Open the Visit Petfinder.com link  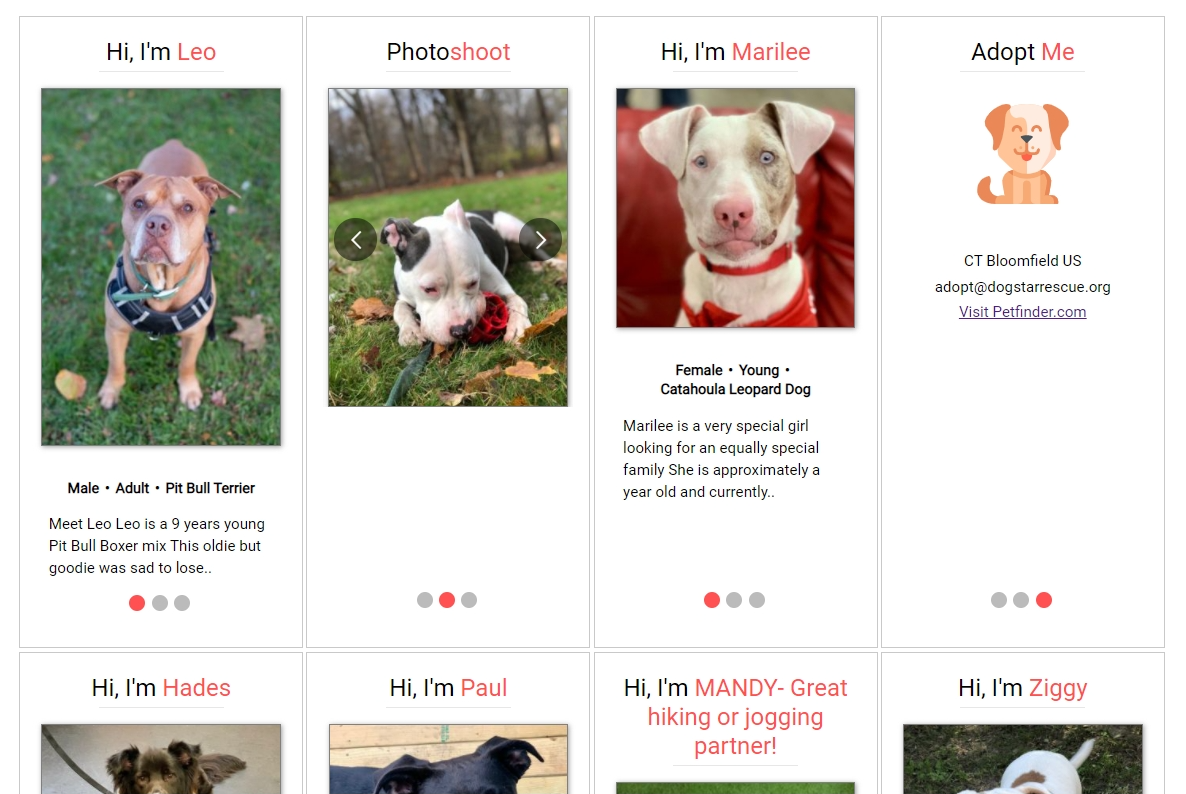pos(1023,312)
